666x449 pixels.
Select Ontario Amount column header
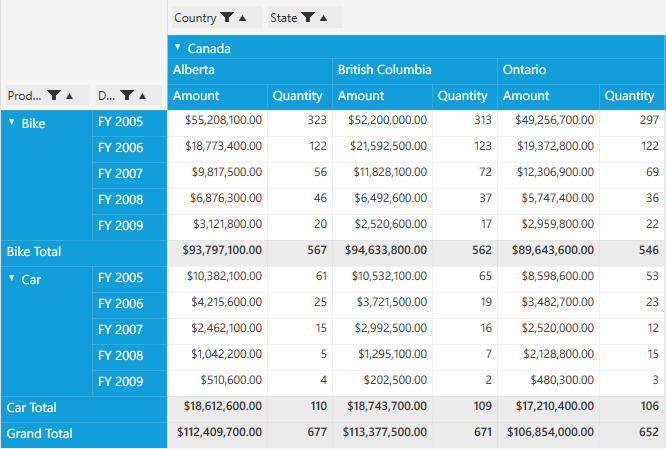(x=548, y=96)
